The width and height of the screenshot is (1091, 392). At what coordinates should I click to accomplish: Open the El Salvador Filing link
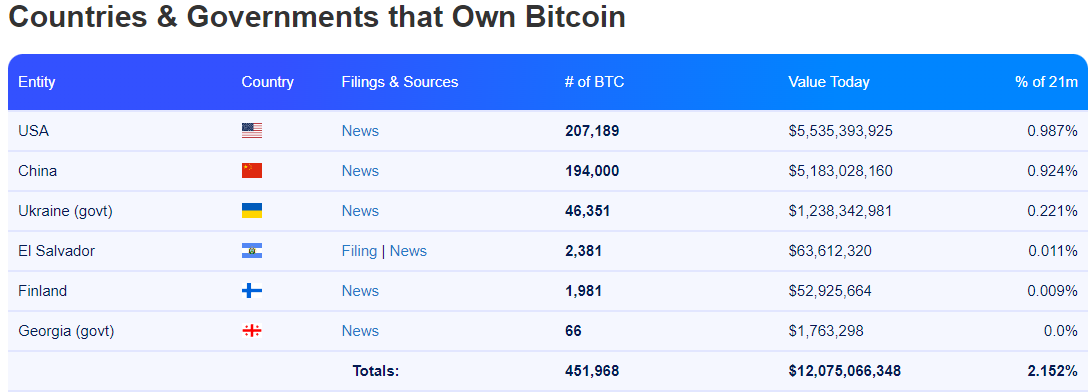[359, 251]
